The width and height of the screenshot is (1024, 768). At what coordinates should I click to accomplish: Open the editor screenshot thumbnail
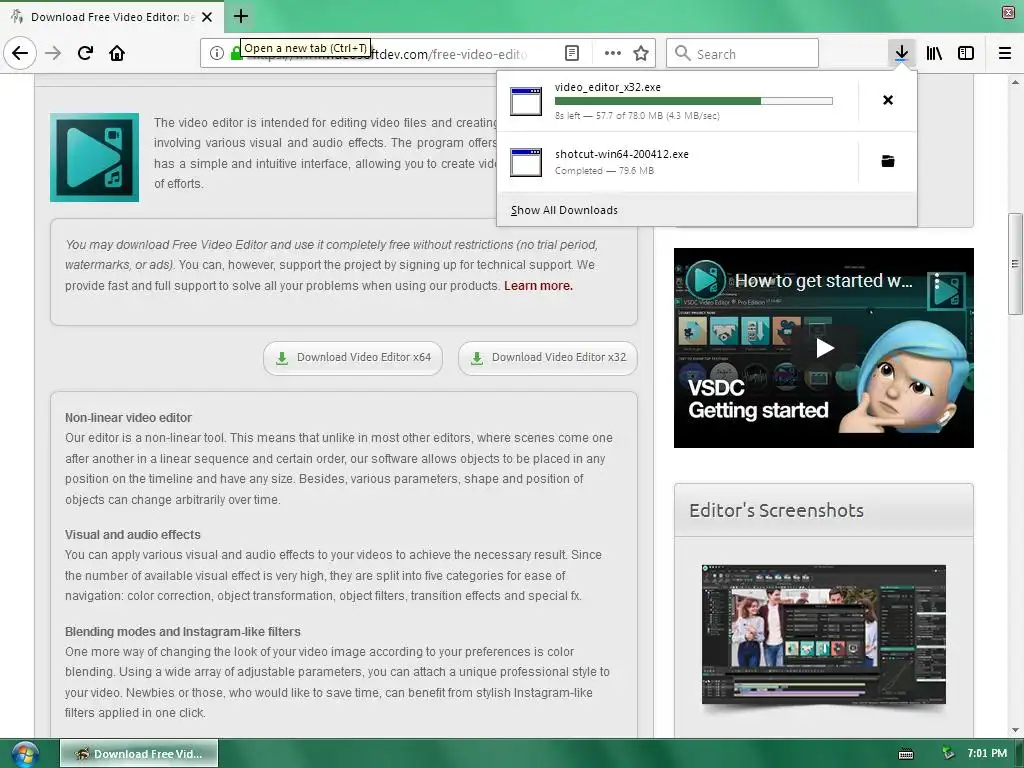tap(824, 634)
